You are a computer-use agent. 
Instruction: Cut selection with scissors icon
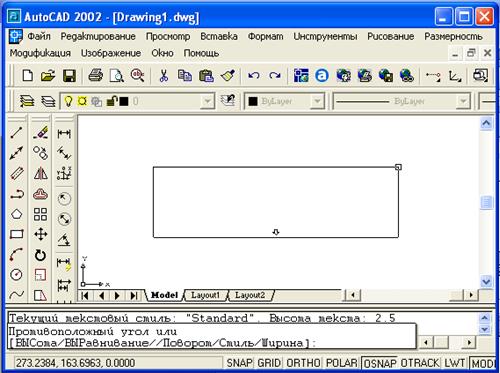[x=163, y=76]
